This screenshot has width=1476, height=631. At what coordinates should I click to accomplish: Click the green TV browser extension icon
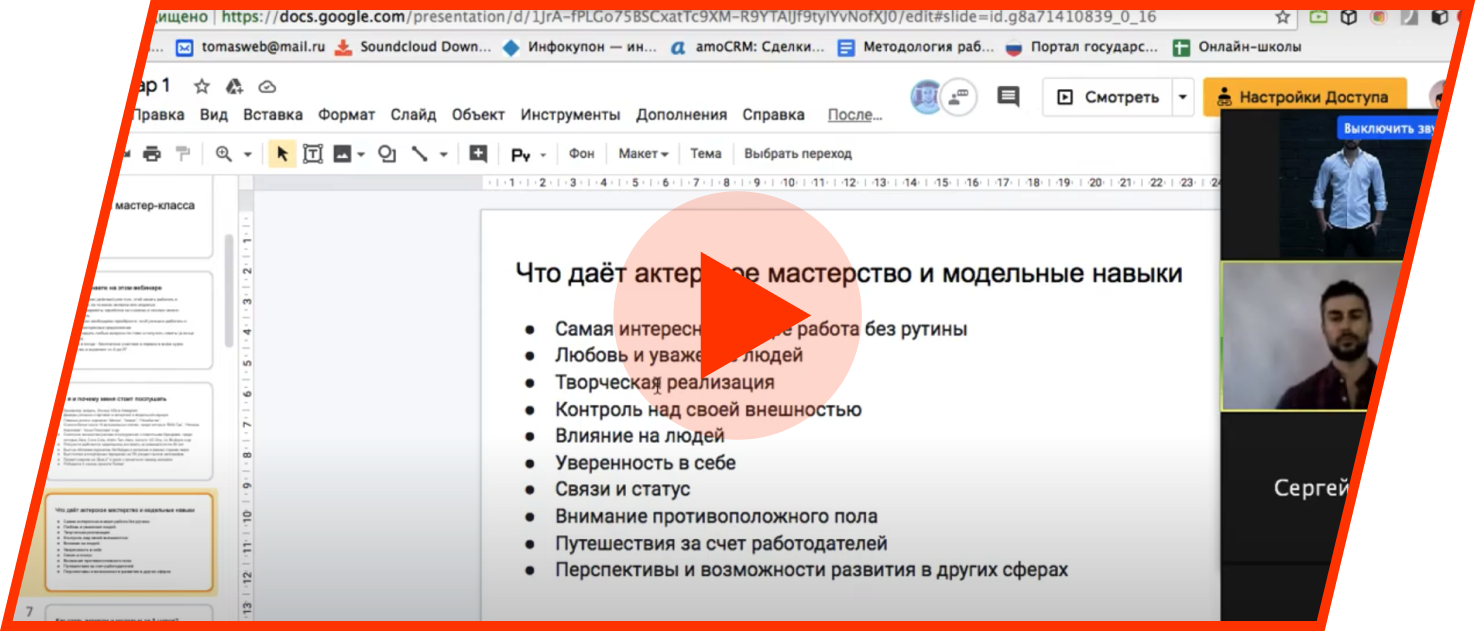[x=1318, y=17]
